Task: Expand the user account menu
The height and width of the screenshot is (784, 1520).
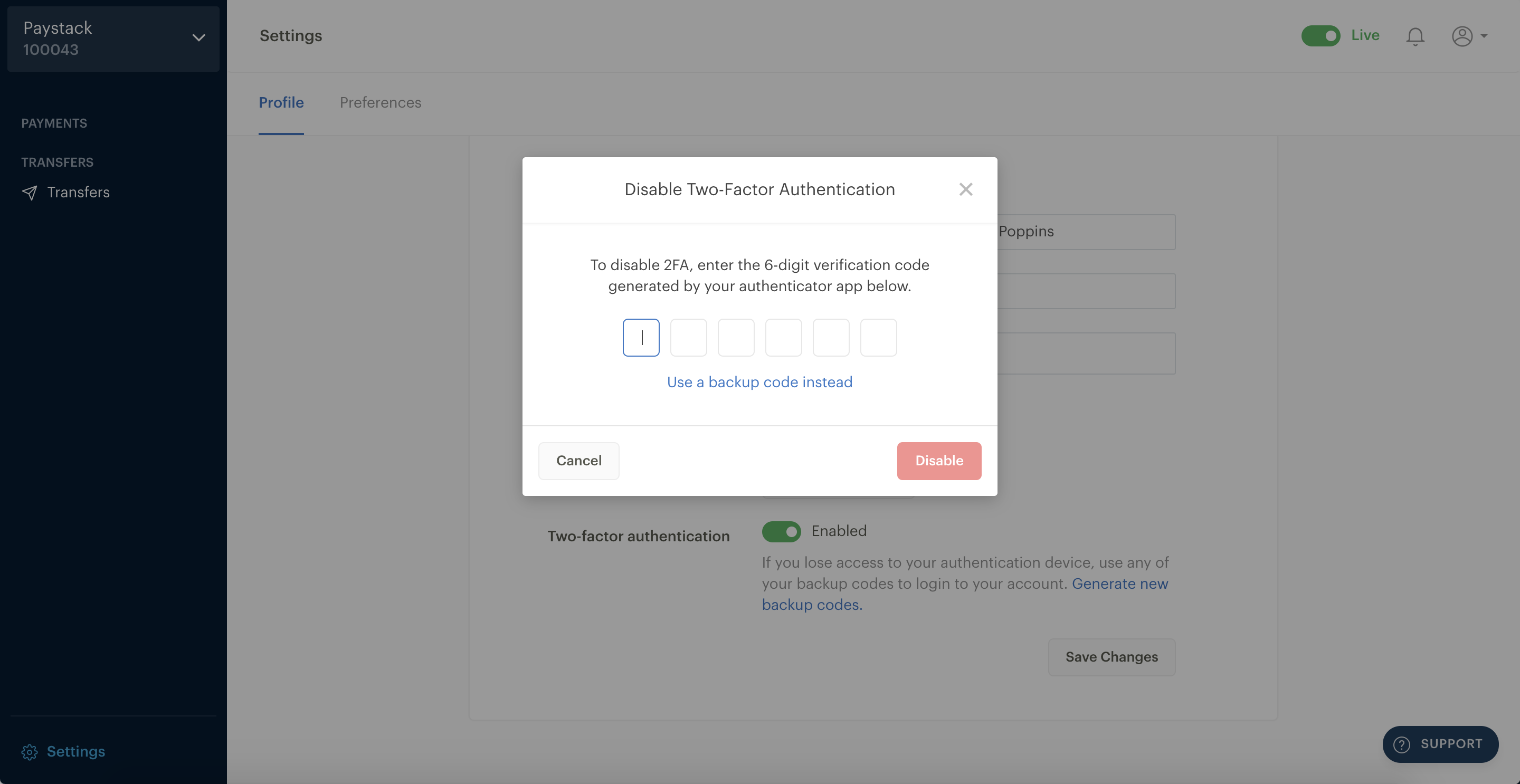Action: pos(1467,36)
